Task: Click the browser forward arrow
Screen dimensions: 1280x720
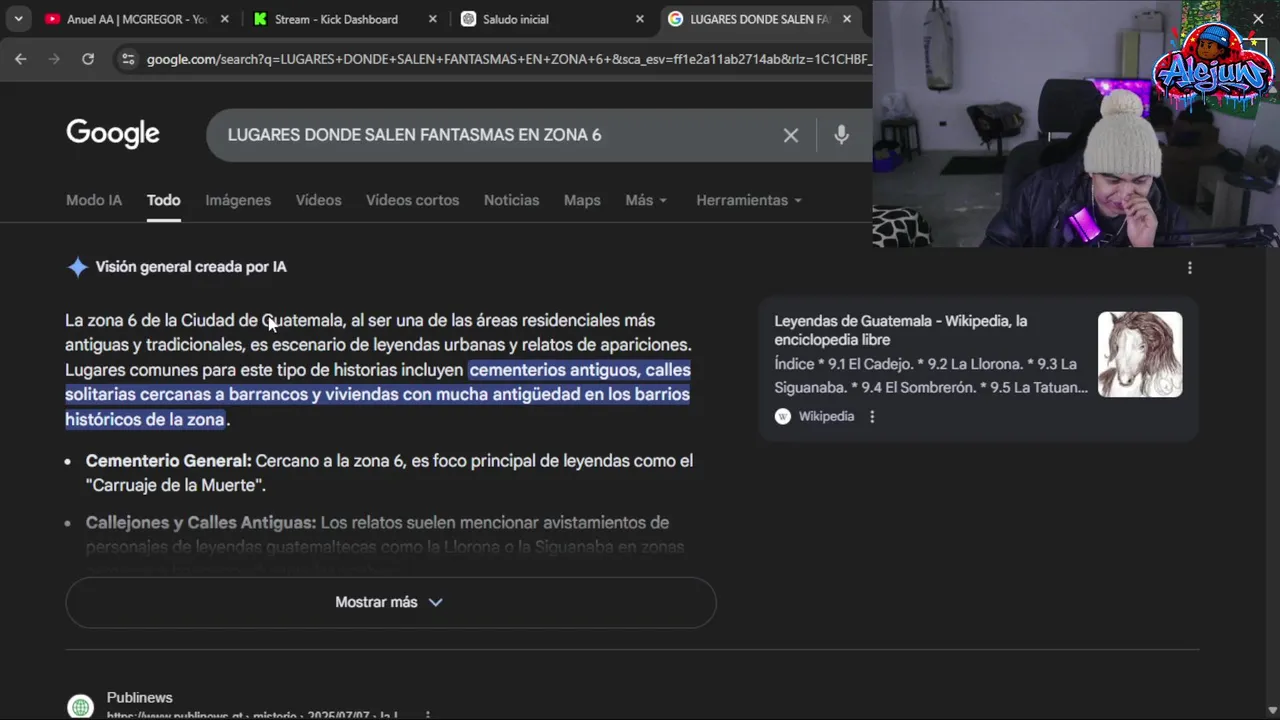Action: tap(54, 59)
